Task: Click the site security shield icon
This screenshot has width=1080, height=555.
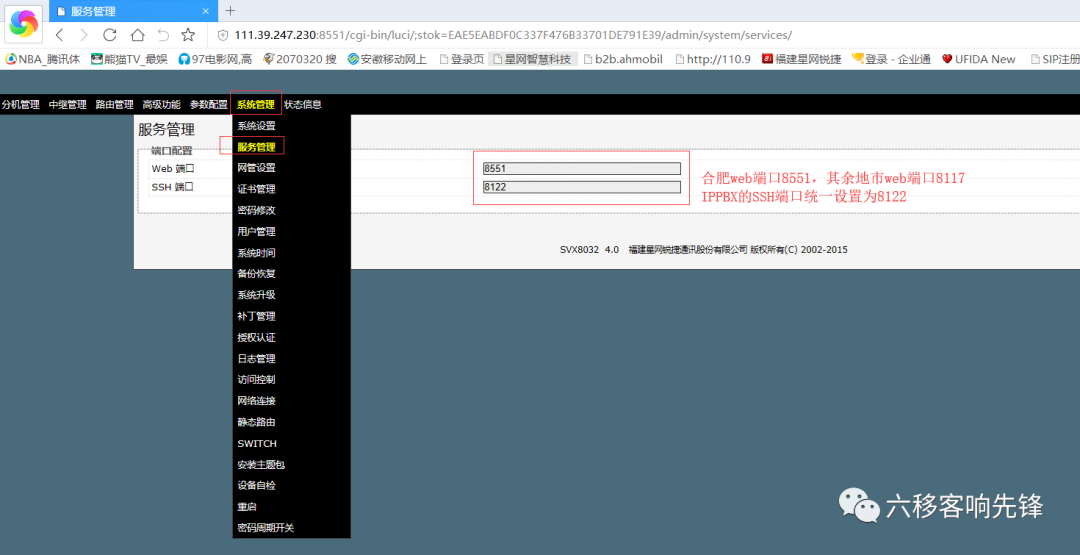Action: [222, 35]
